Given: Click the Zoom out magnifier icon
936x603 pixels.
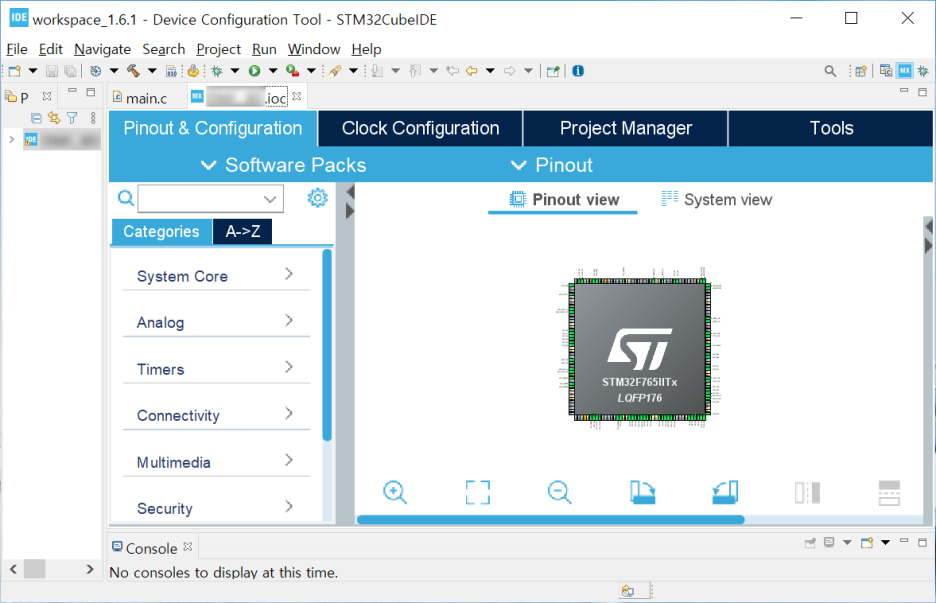Looking at the screenshot, I should (x=559, y=493).
